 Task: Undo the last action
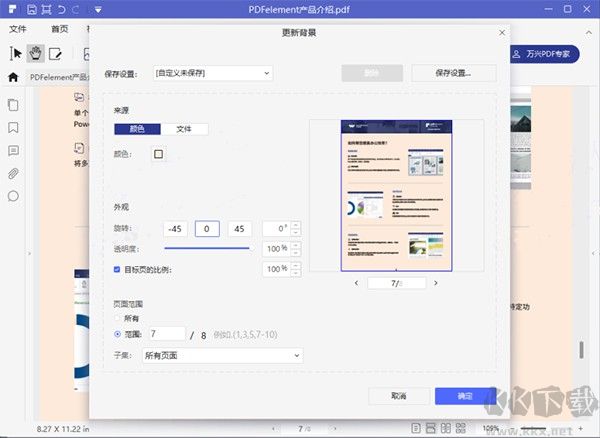tap(61, 10)
